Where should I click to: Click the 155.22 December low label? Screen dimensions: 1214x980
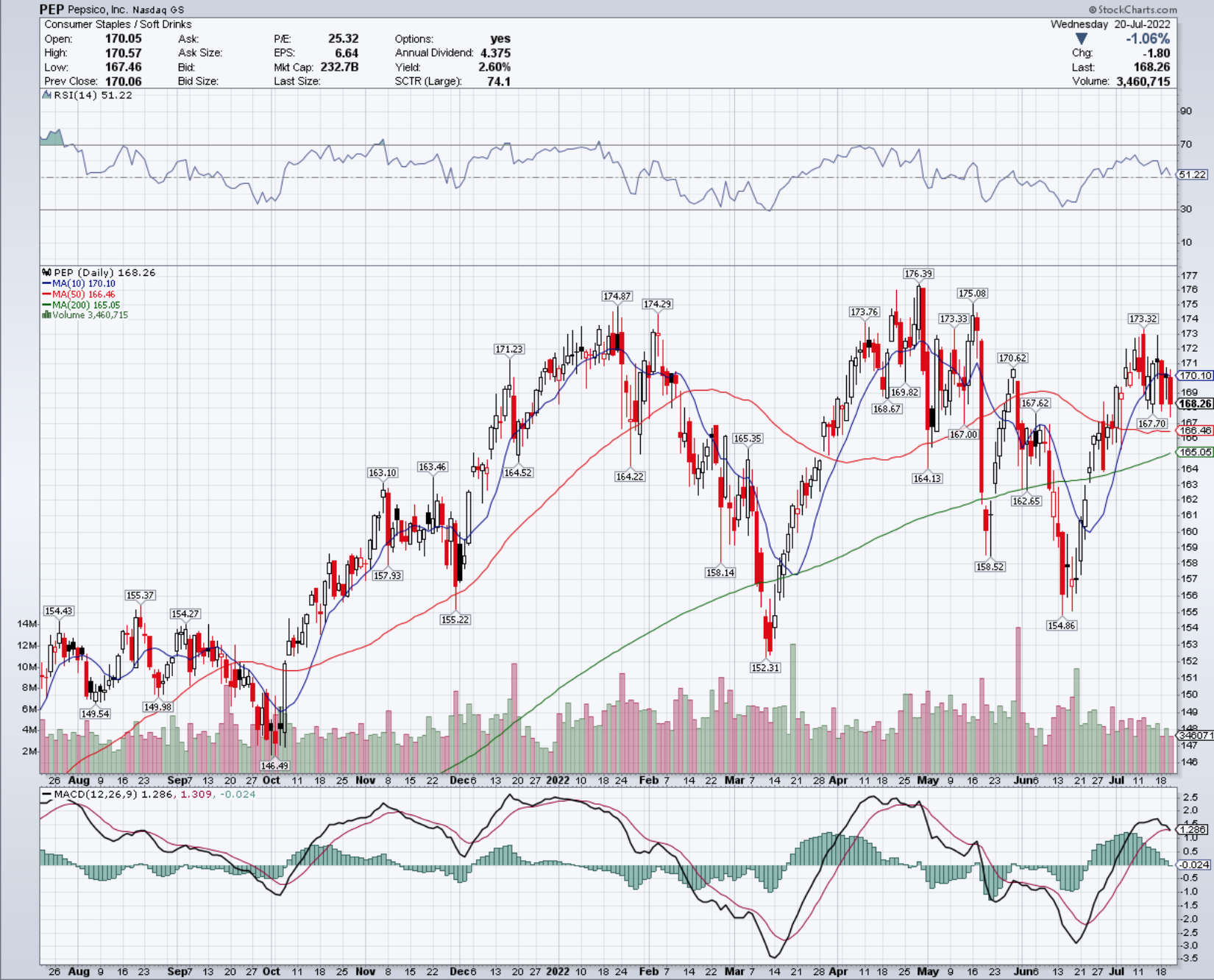pos(455,619)
